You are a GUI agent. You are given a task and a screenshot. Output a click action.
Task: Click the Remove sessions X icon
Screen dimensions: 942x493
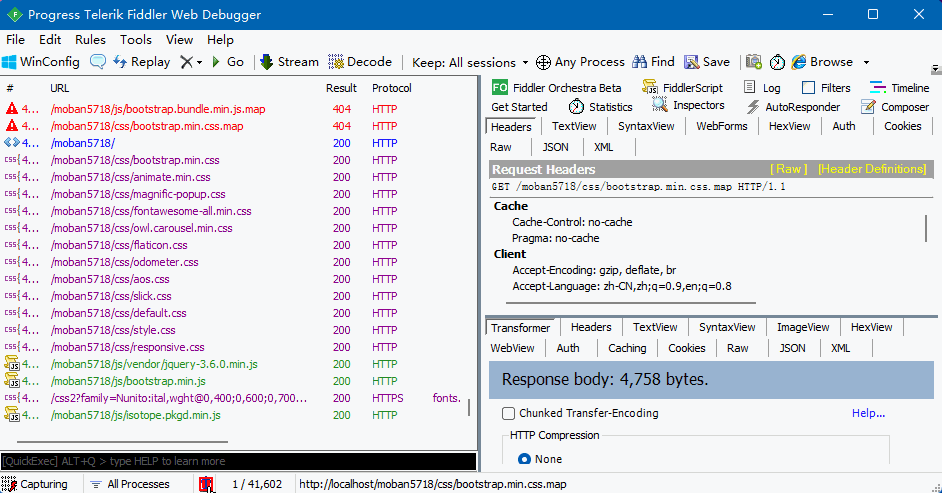click(x=187, y=62)
